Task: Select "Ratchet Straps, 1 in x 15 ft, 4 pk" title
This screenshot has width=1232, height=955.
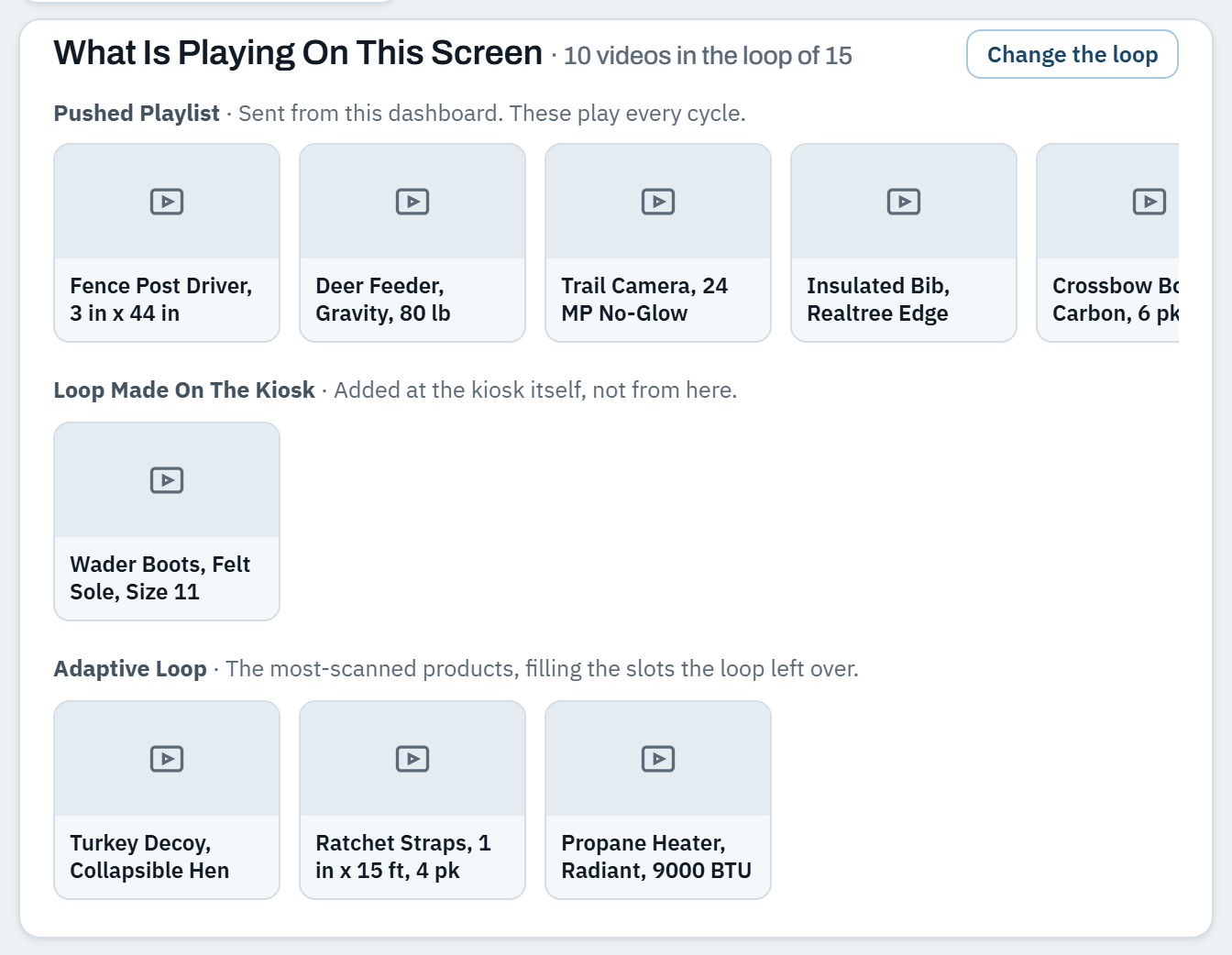Action: pyautogui.click(x=403, y=857)
